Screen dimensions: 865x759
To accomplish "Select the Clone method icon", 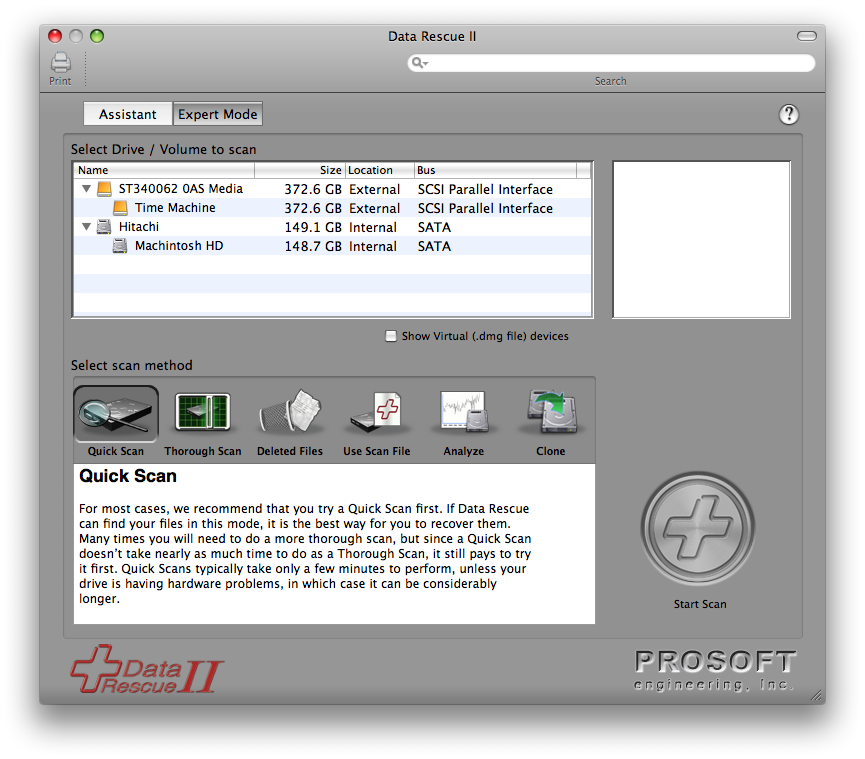I will tap(551, 411).
